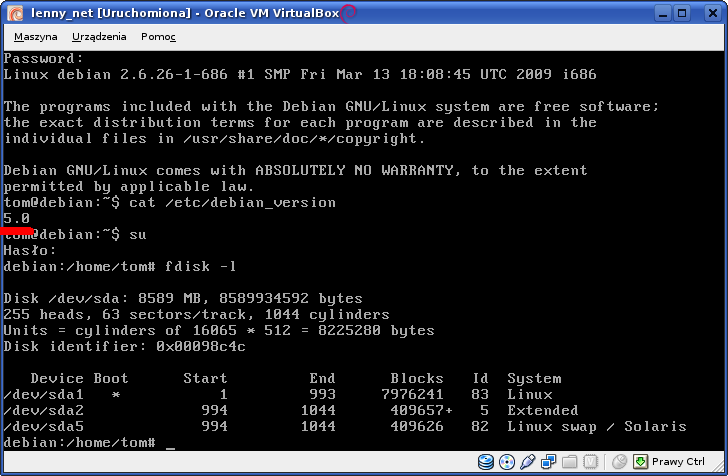Click the green keyboard capture arrow icon

pyautogui.click(x=641, y=462)
